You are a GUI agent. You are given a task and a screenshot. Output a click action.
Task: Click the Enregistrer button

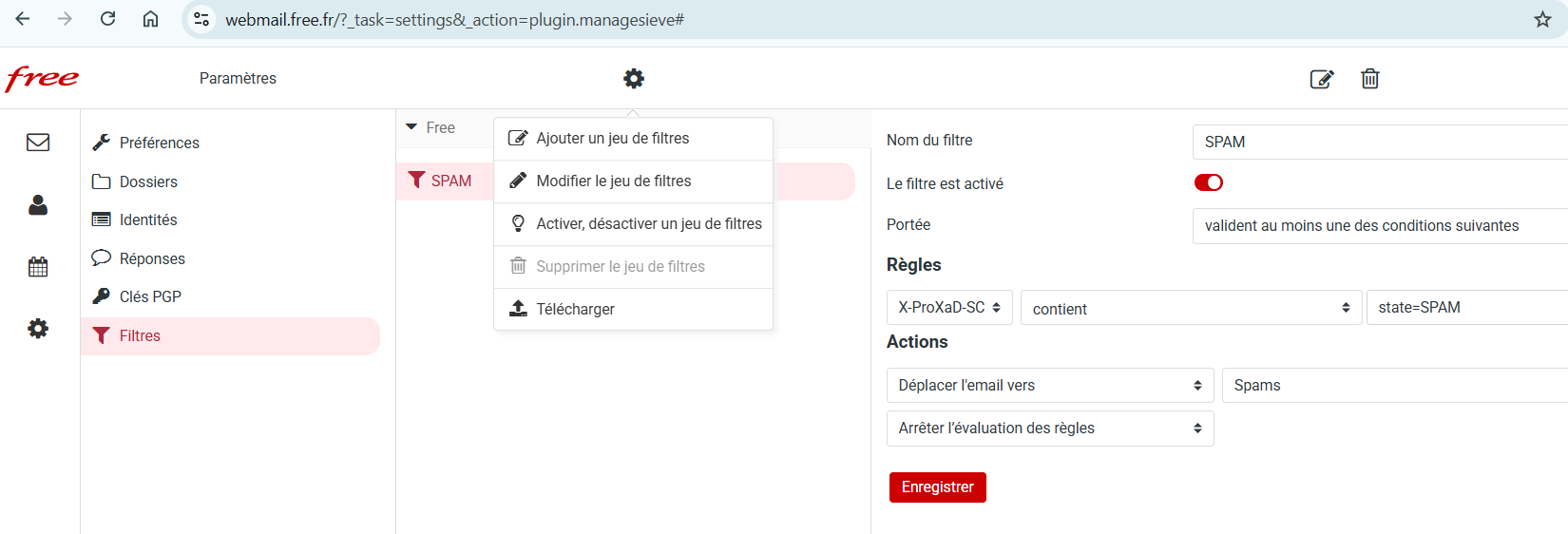[938, 487]
